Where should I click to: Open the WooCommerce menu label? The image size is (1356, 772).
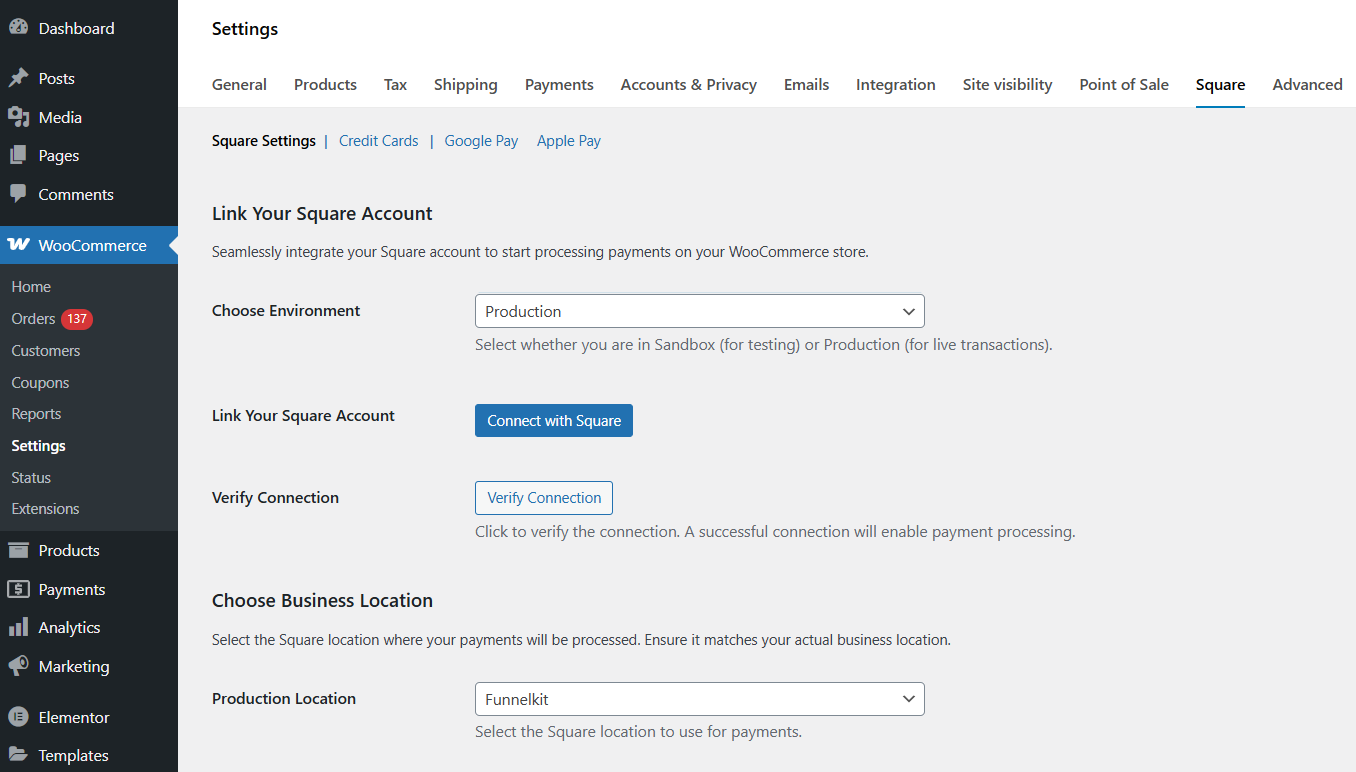[x=92, y=245]
